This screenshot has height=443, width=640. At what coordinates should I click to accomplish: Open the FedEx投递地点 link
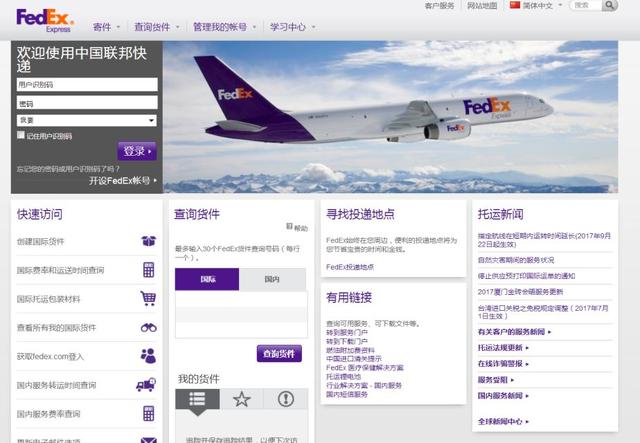tap(350, 267)
